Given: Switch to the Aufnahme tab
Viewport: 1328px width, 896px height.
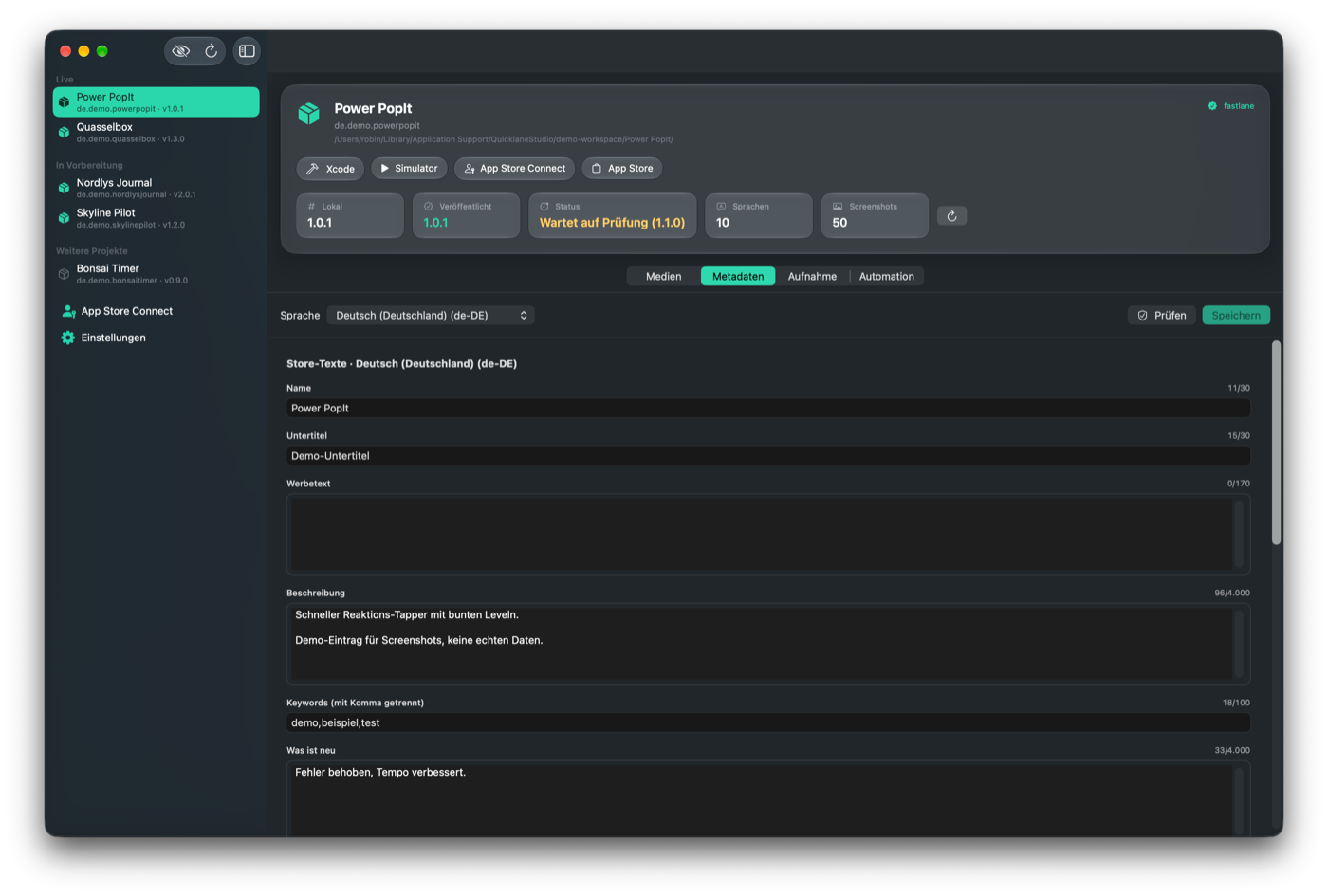Looking at the screenshot, I should (x=812, y=276).
